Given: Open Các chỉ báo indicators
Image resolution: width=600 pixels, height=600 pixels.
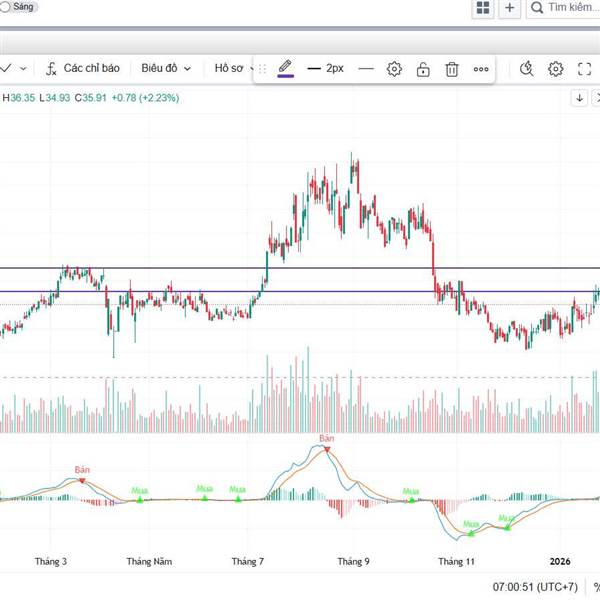Looking at the screenshot, I should click(x=82, y=68).
